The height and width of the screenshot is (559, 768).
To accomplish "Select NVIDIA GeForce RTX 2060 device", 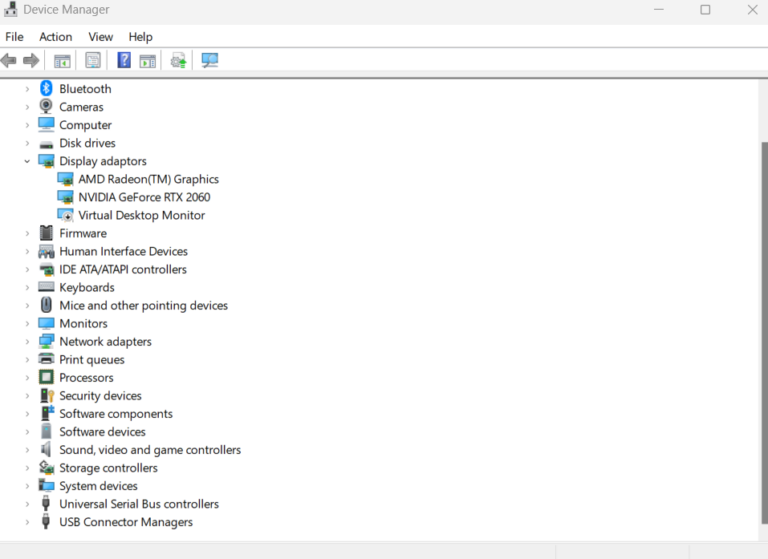I will [x=144, y=197].
